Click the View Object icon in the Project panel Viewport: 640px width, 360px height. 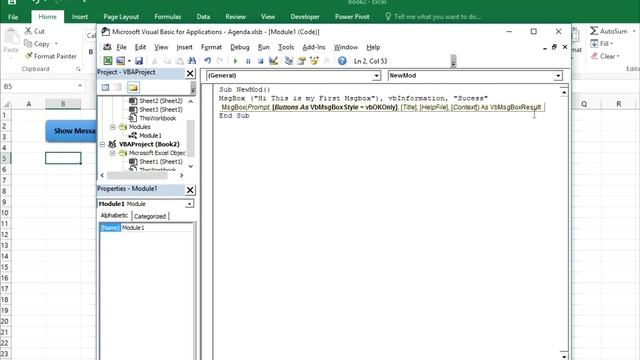[x=118, y=87]
